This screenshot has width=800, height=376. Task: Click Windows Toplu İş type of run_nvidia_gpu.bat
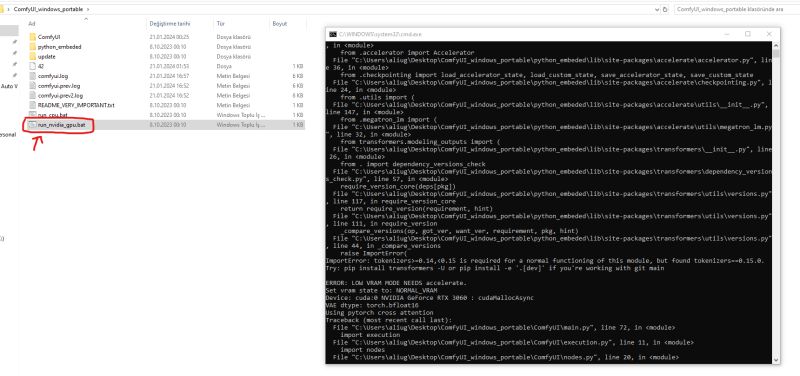pos(241,124)
